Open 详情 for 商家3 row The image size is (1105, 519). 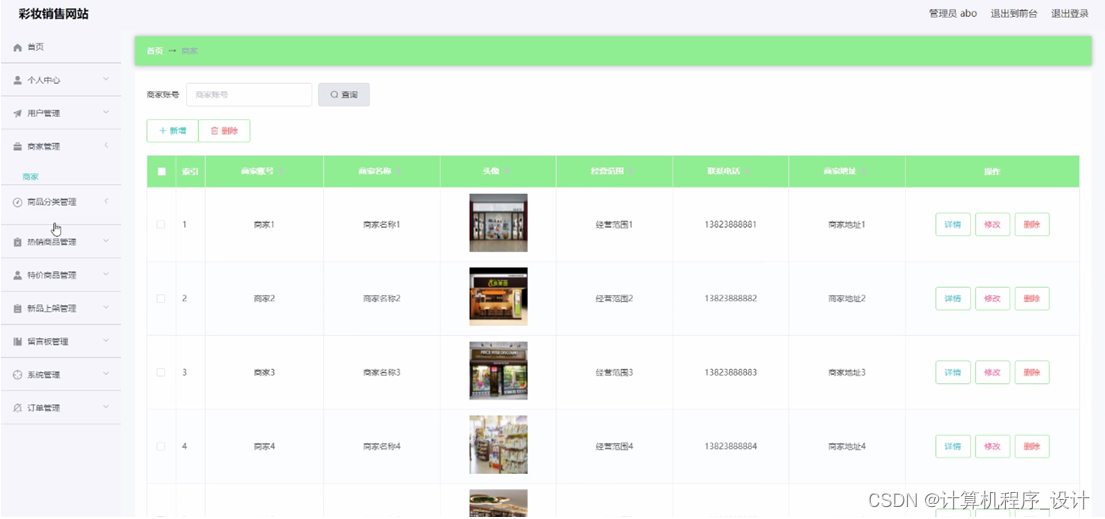pyautogui.click(x=953, y=372)
